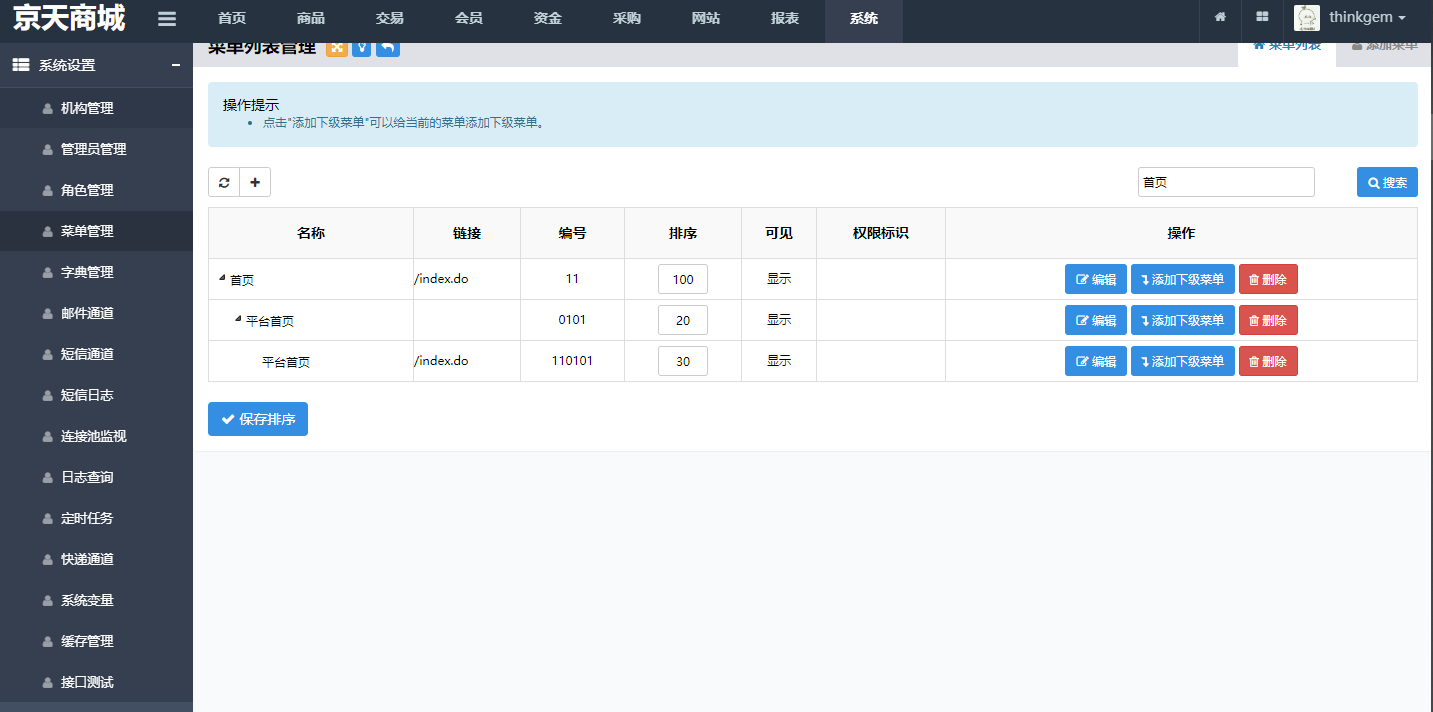Select 菜单管理 in the sidebar

click(x=96, y=231)
